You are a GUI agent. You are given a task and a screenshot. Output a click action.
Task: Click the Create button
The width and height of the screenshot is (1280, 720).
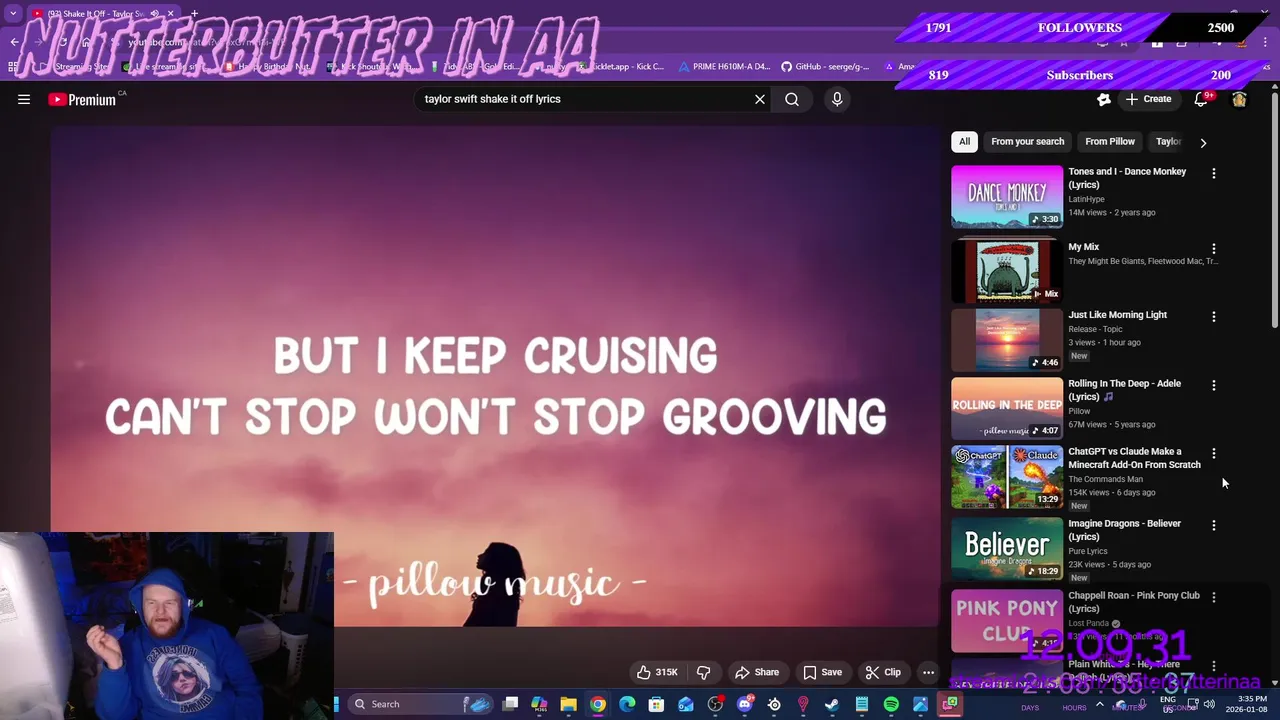1148,99
